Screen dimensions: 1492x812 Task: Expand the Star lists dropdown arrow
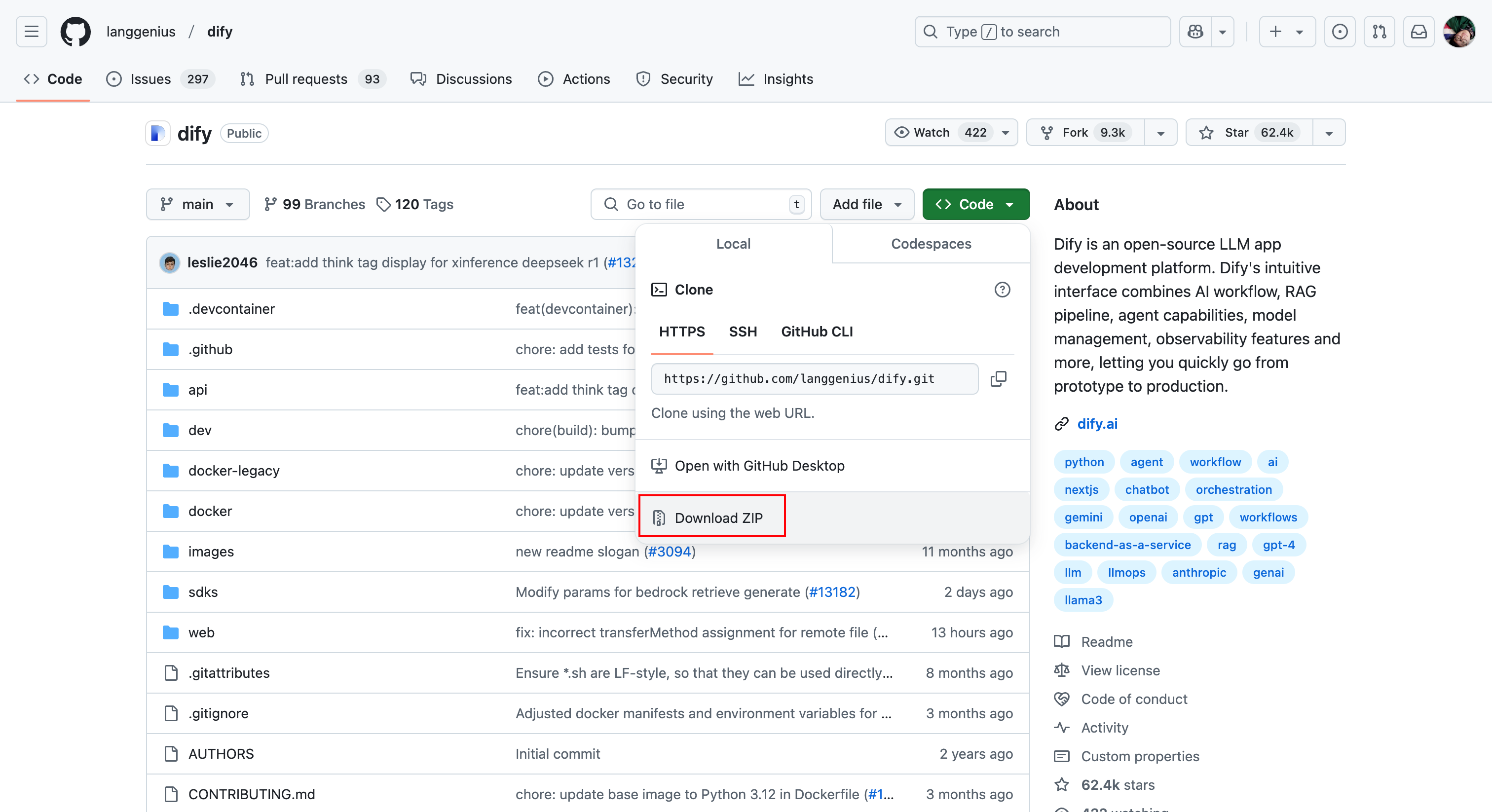point(1329,133)
